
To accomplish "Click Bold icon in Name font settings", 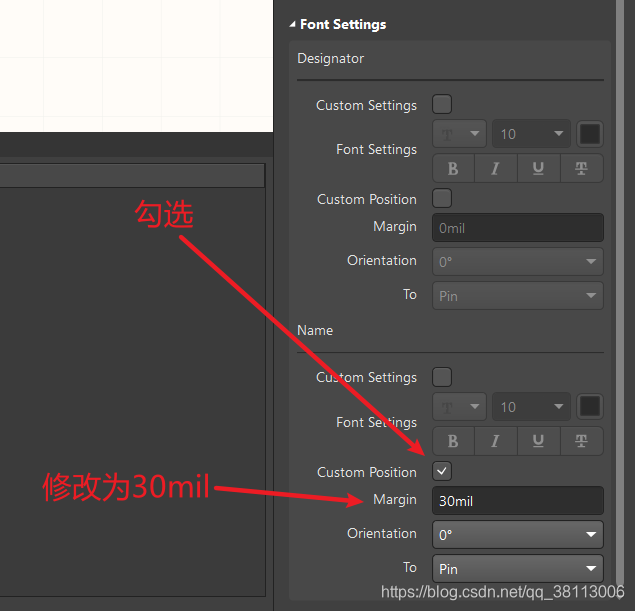I will pos(453,441).
